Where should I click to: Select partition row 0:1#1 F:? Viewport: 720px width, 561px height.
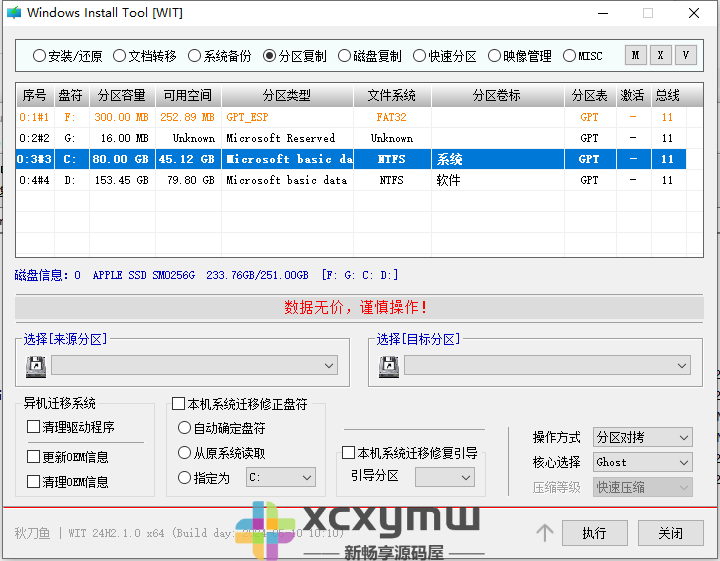[351, 117]
